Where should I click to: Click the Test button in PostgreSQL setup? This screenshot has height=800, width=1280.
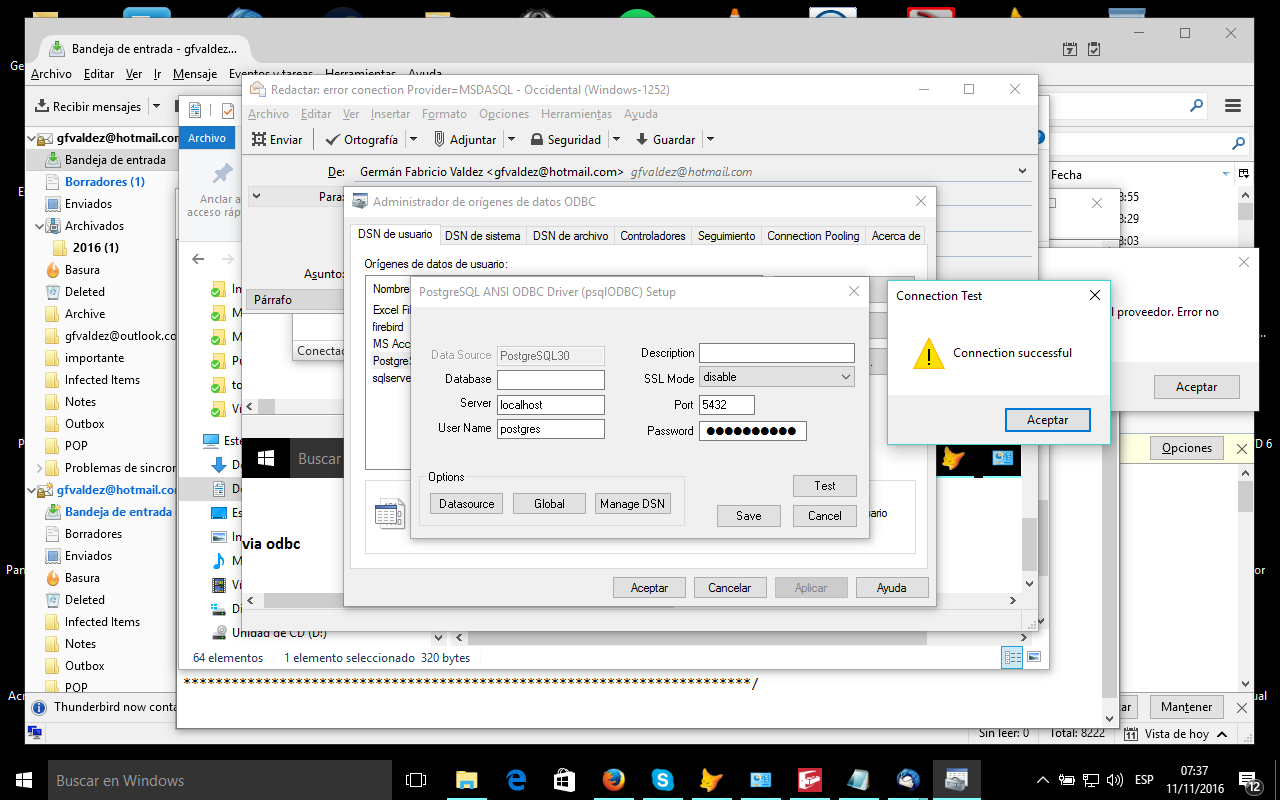pyautogui.click(x=824, y=485)
